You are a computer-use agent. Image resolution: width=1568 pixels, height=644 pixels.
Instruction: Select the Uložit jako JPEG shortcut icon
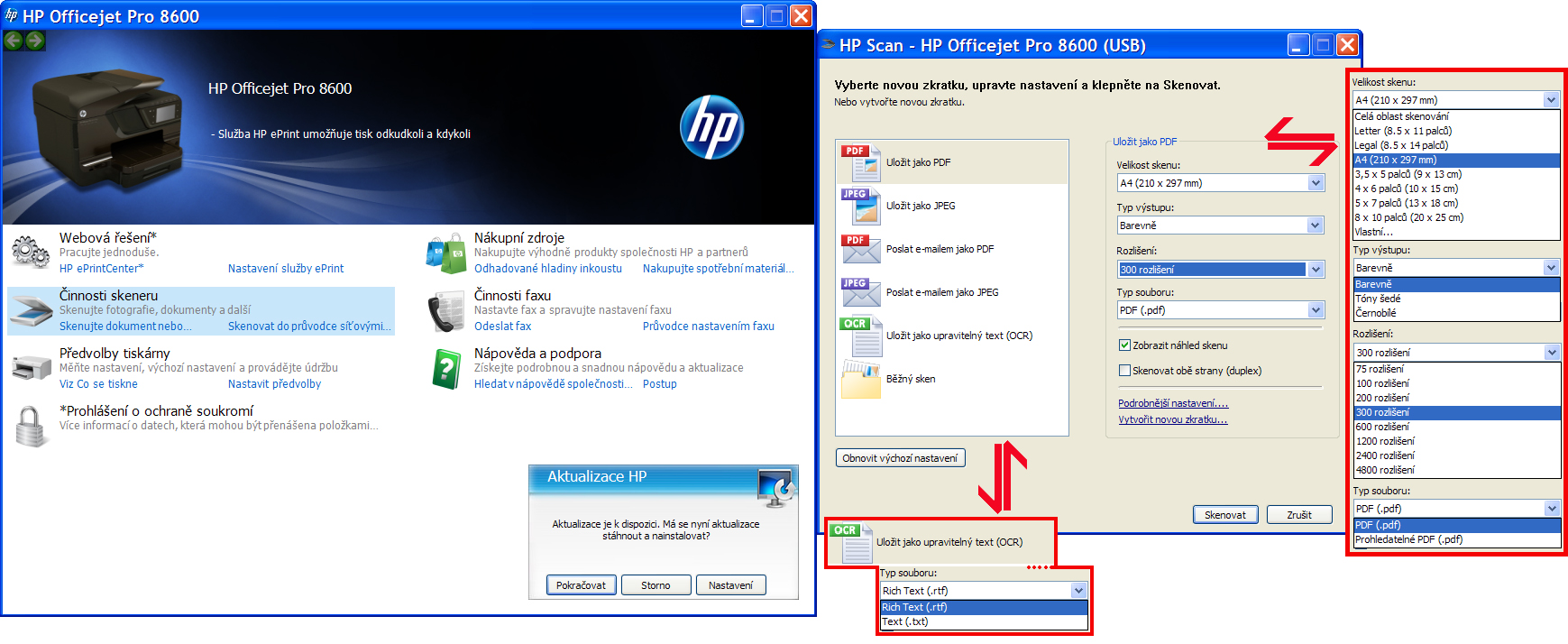[x=860, y=207]
